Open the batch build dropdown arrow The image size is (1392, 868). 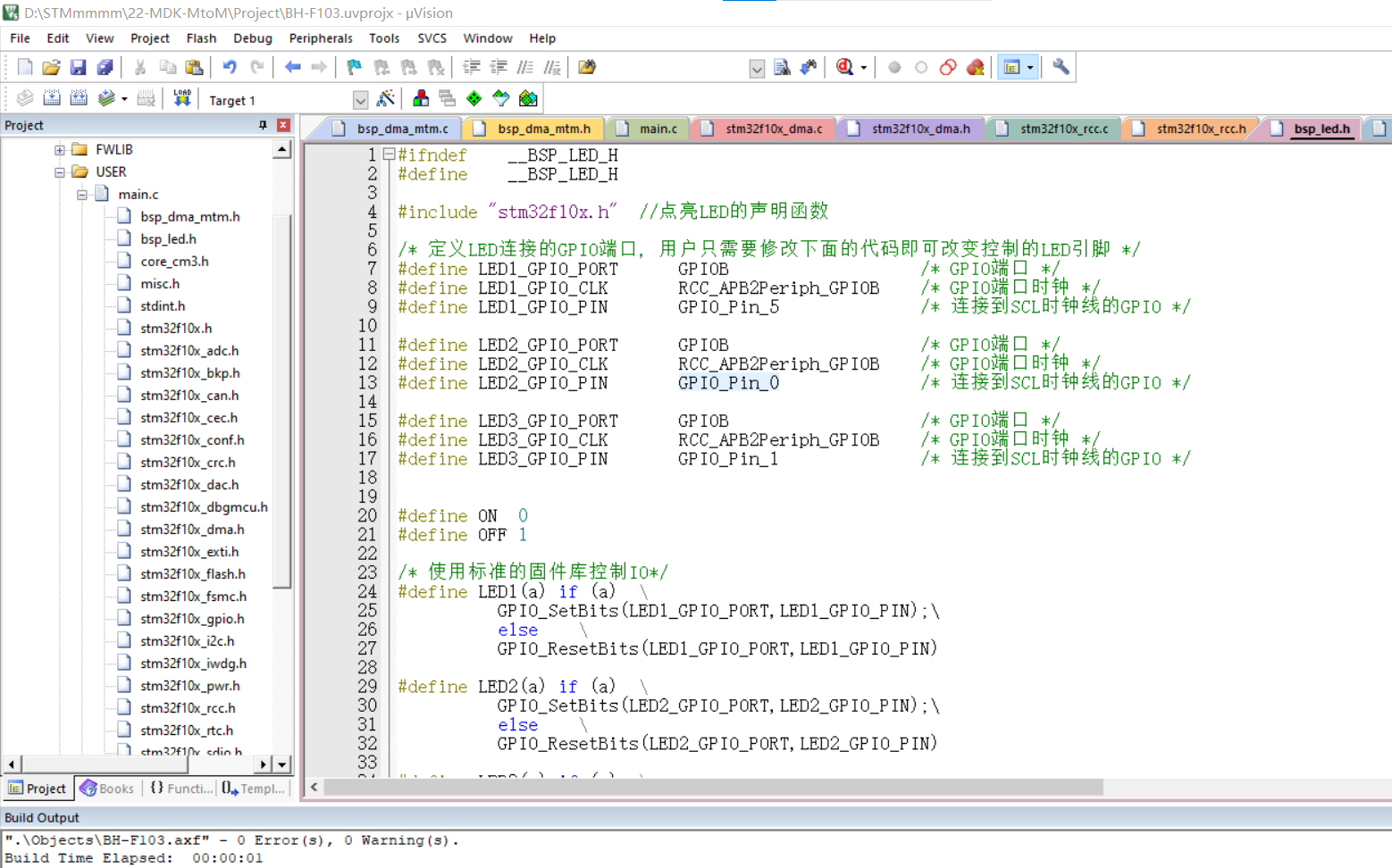coord(124,99)
